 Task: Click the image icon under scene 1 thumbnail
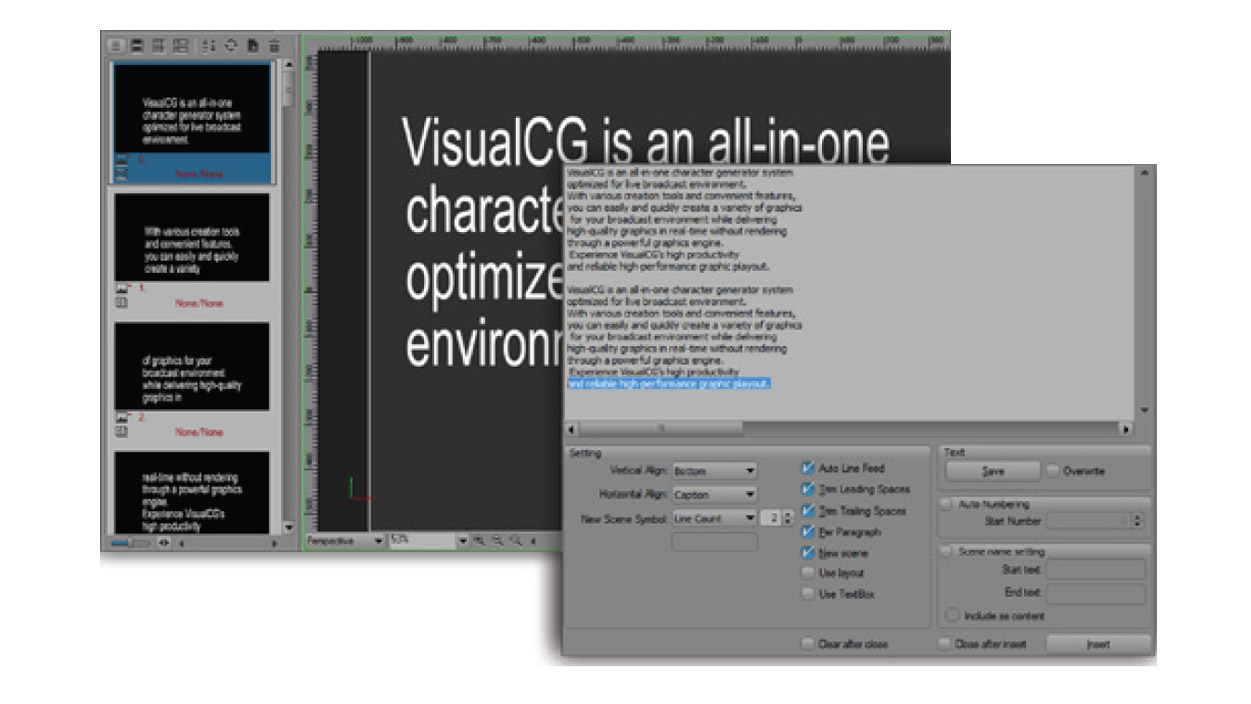click(x=123, y=288)
